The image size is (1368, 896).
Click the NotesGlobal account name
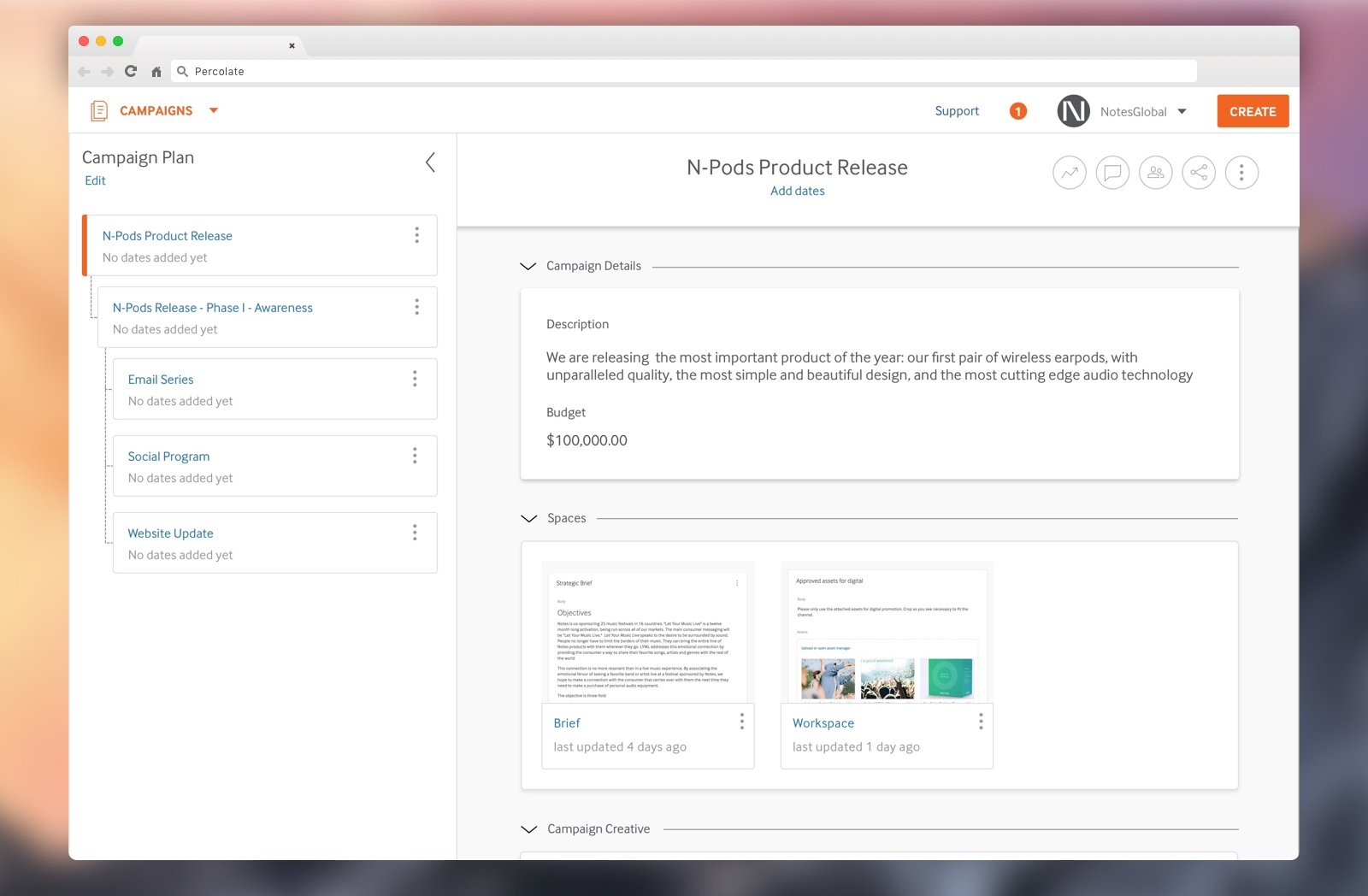pyautogui.click(x=1134, y=112)
